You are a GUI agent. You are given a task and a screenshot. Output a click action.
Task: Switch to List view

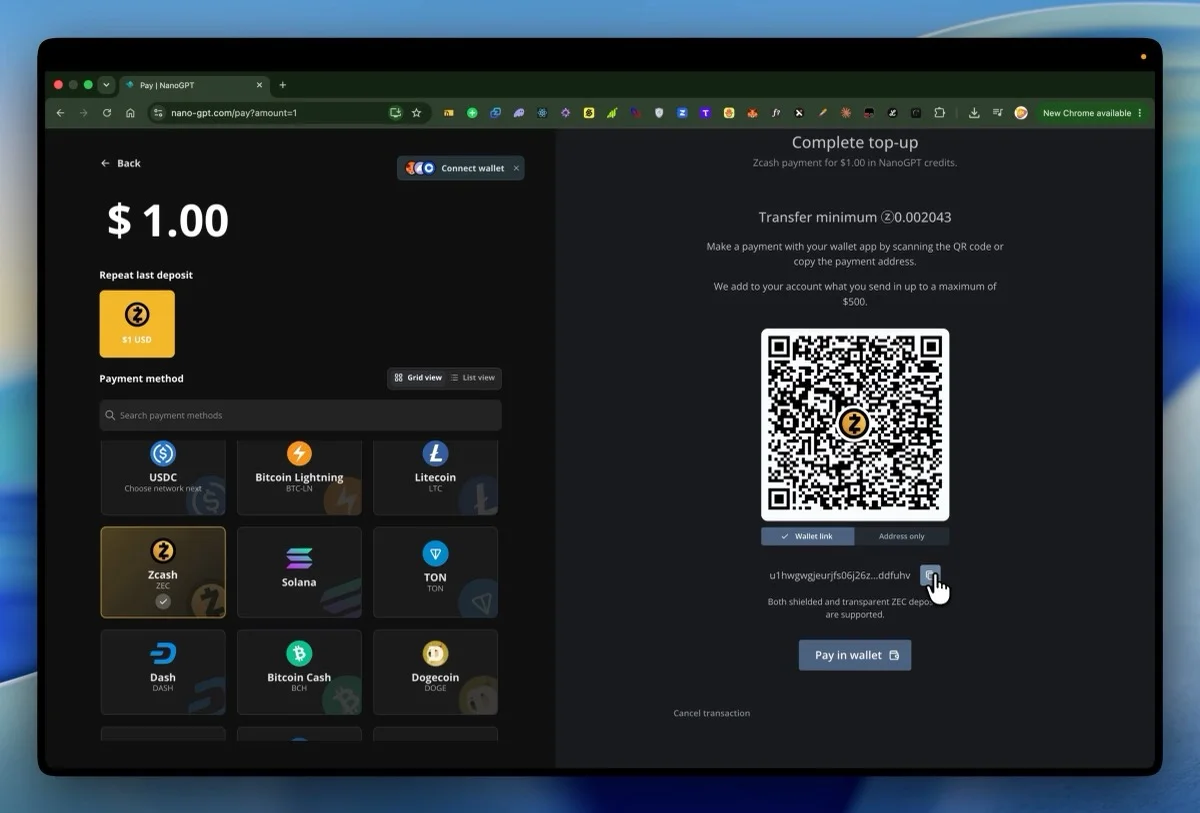473,378
